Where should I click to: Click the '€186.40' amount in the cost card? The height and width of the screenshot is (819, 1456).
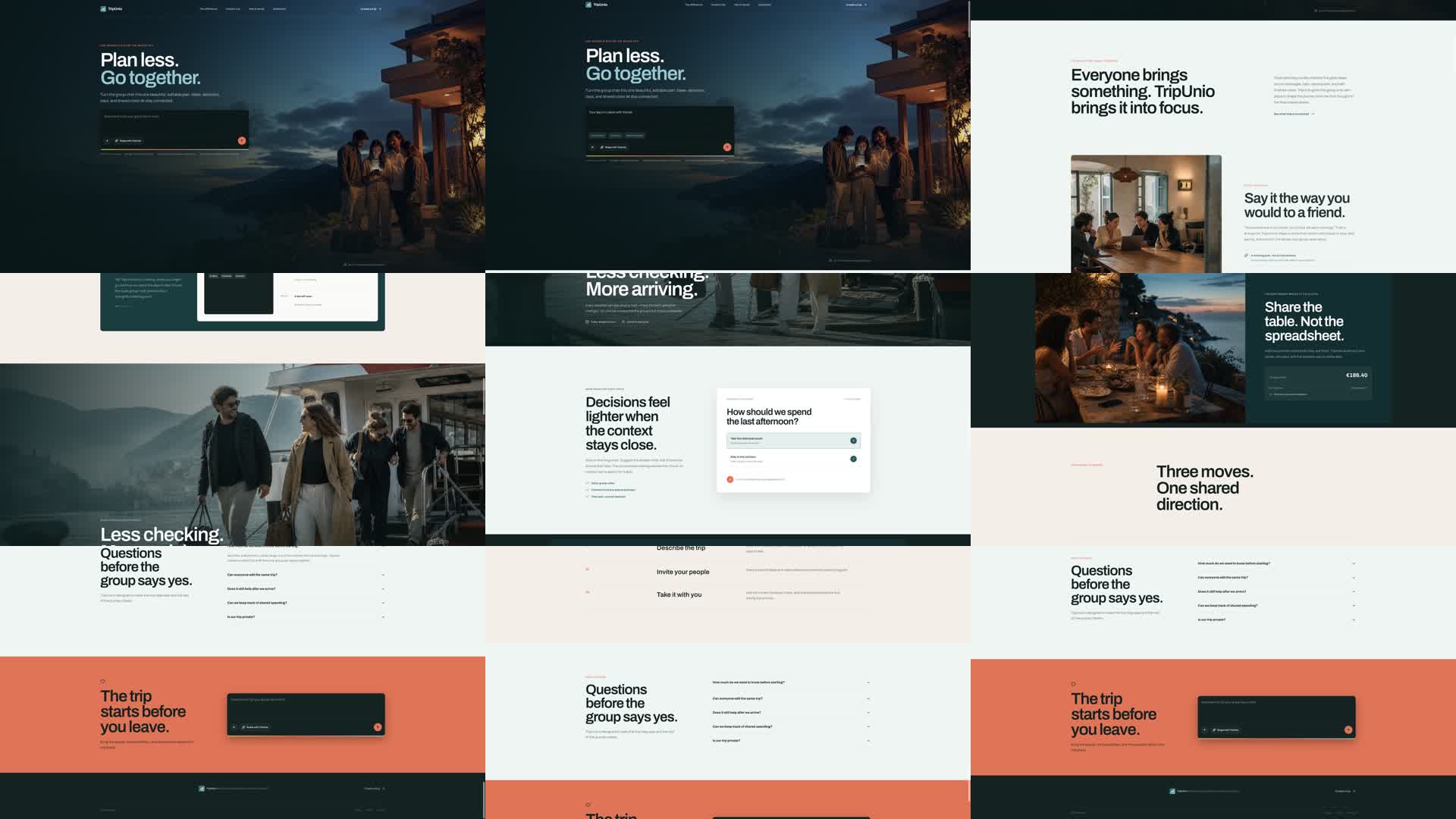[1356, 375]
